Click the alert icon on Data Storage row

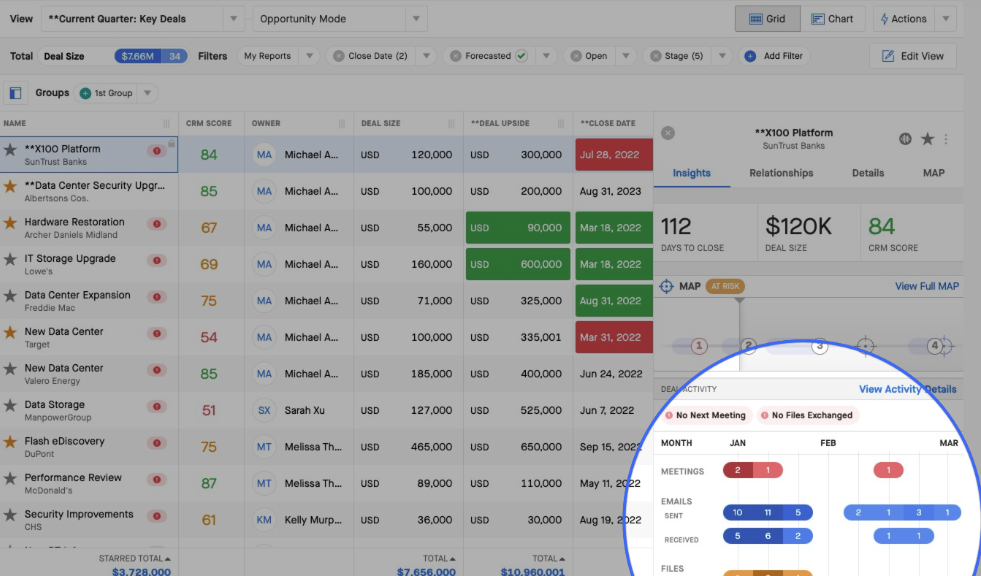point(157,407)
